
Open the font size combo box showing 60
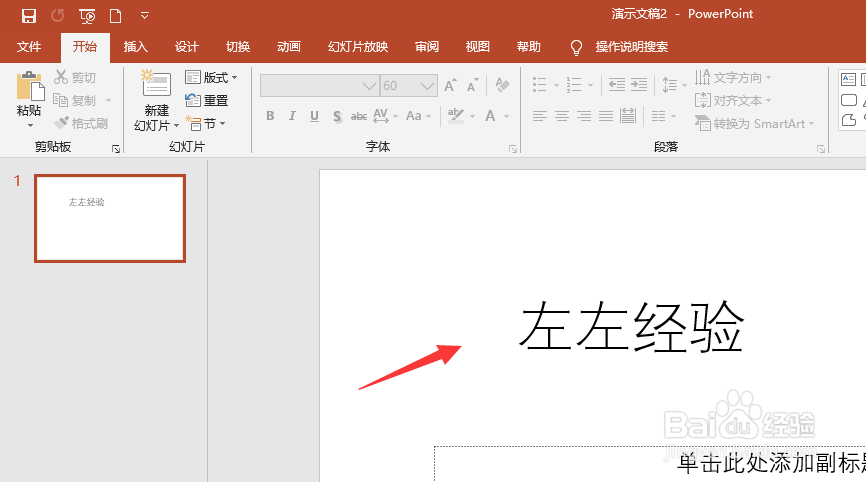tap(409, 86)
